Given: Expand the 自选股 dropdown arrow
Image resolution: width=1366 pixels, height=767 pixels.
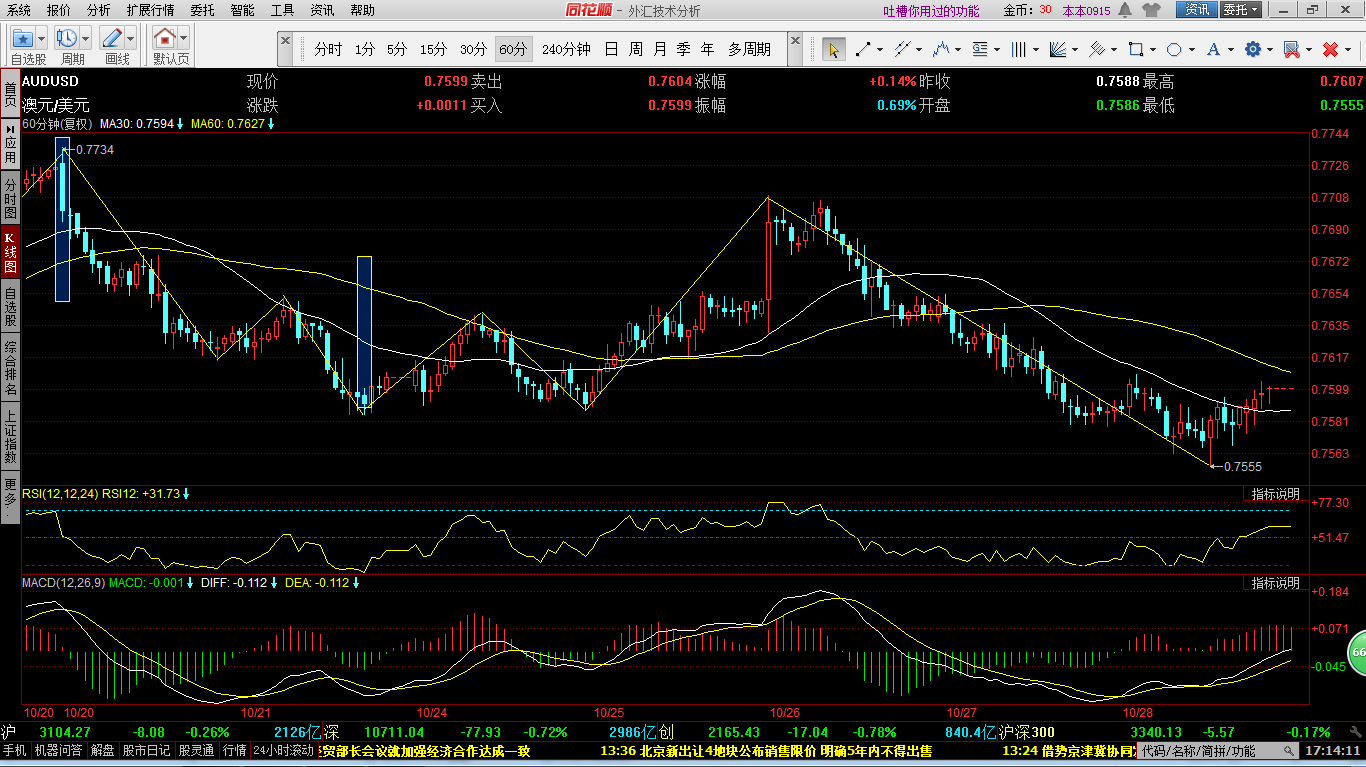Looking at the screenshot, I should coord(42,39).
